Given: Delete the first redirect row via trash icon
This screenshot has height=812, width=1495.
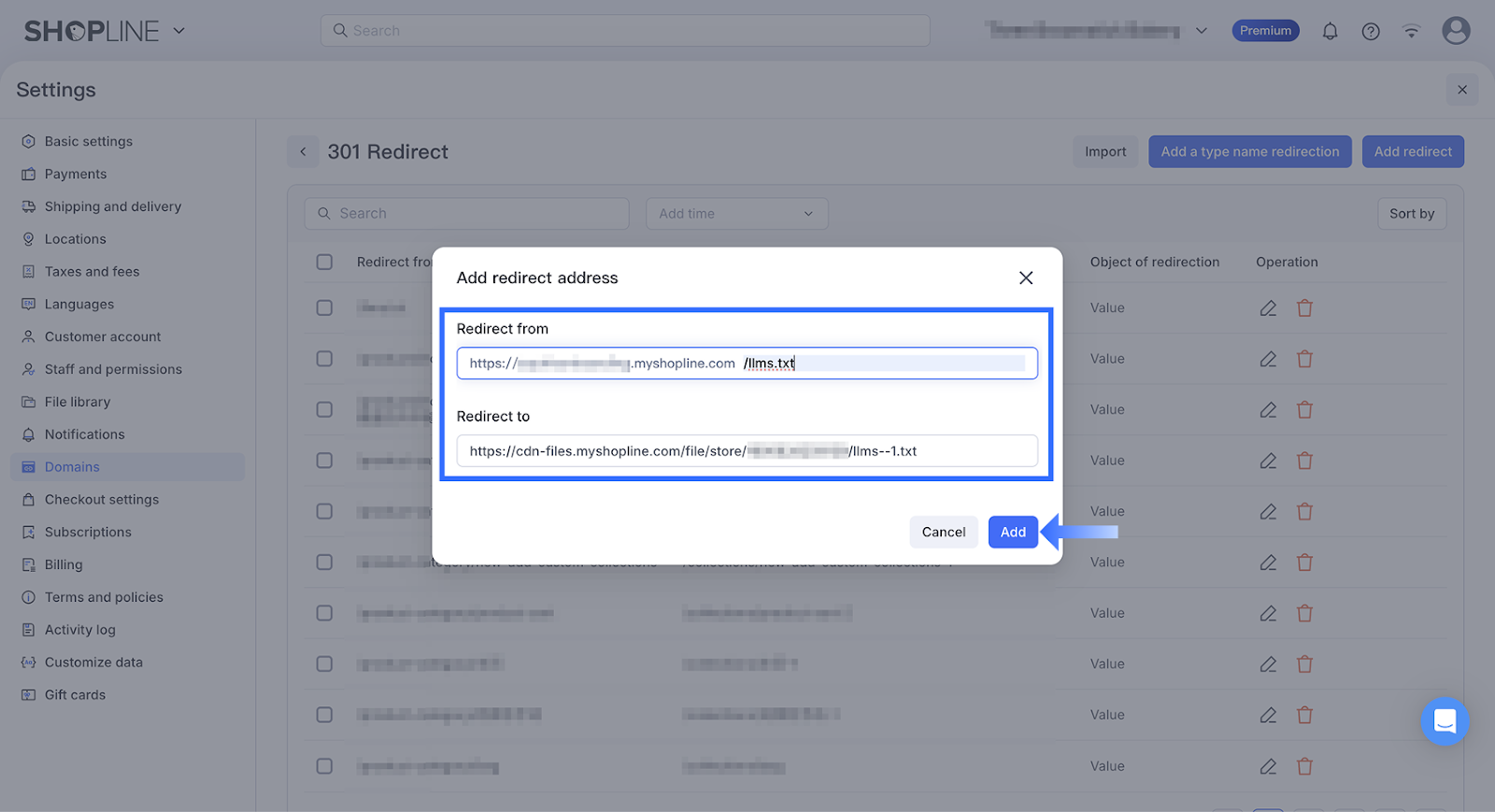Looking at the screenshot, I should [x=1305, y=308].
